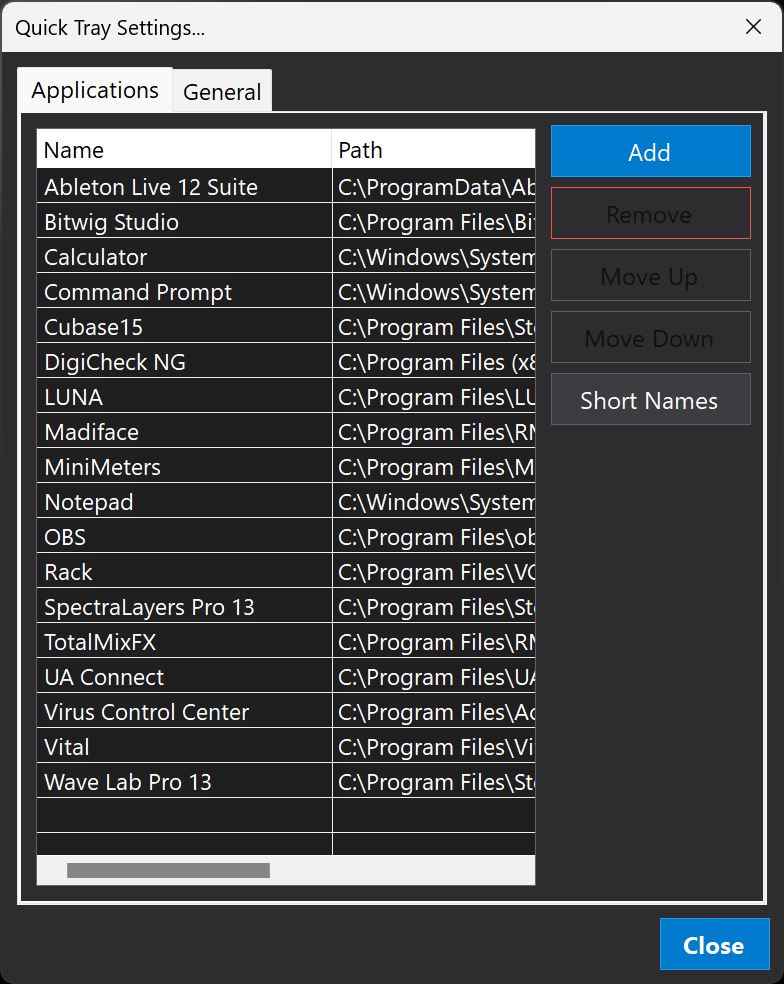This screenshot has height=984, width=784.
Task: Click the path cell for LUNA
Action: point(434,397)
